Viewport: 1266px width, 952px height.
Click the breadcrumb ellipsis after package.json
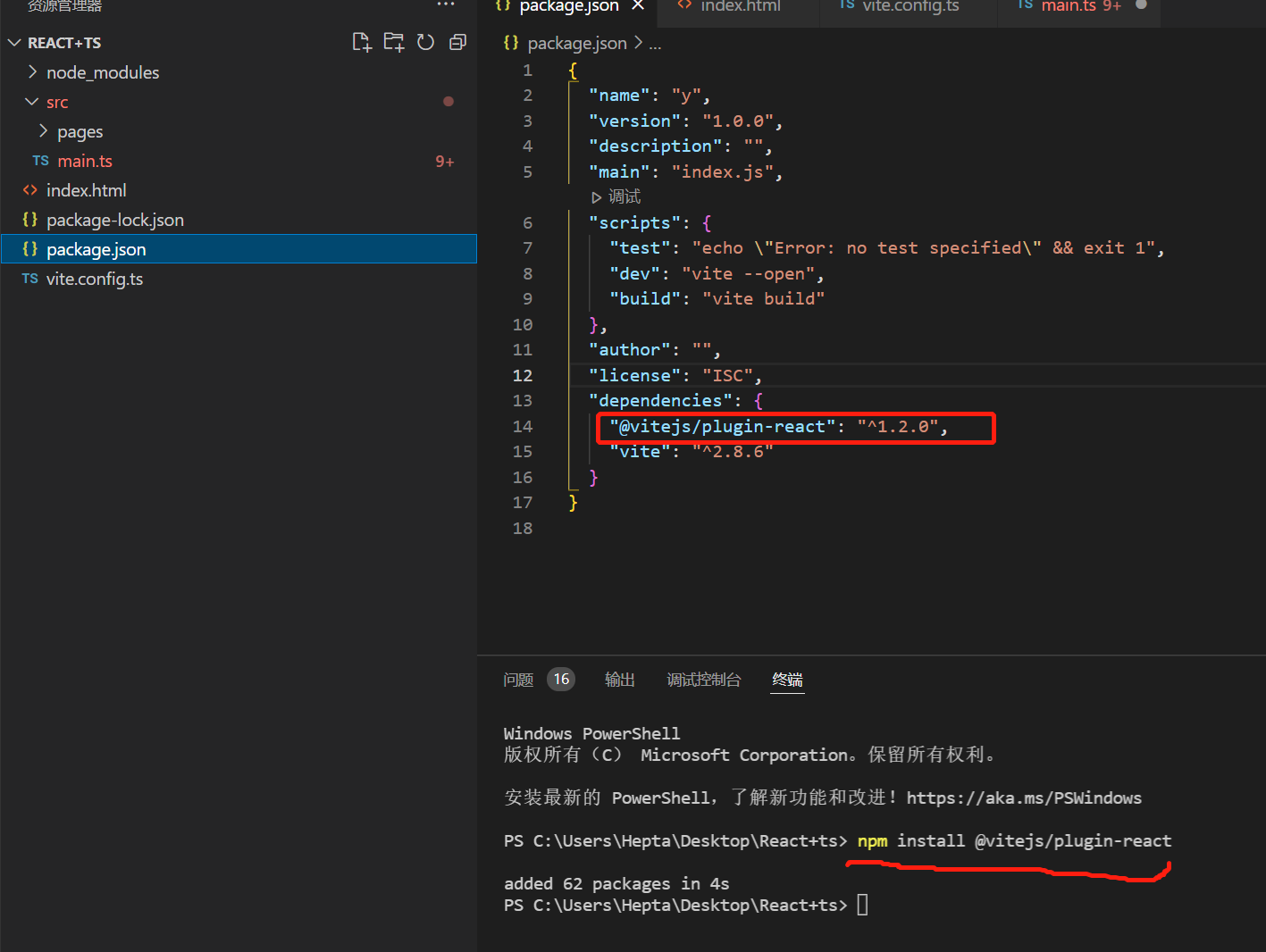click(655, 44)
